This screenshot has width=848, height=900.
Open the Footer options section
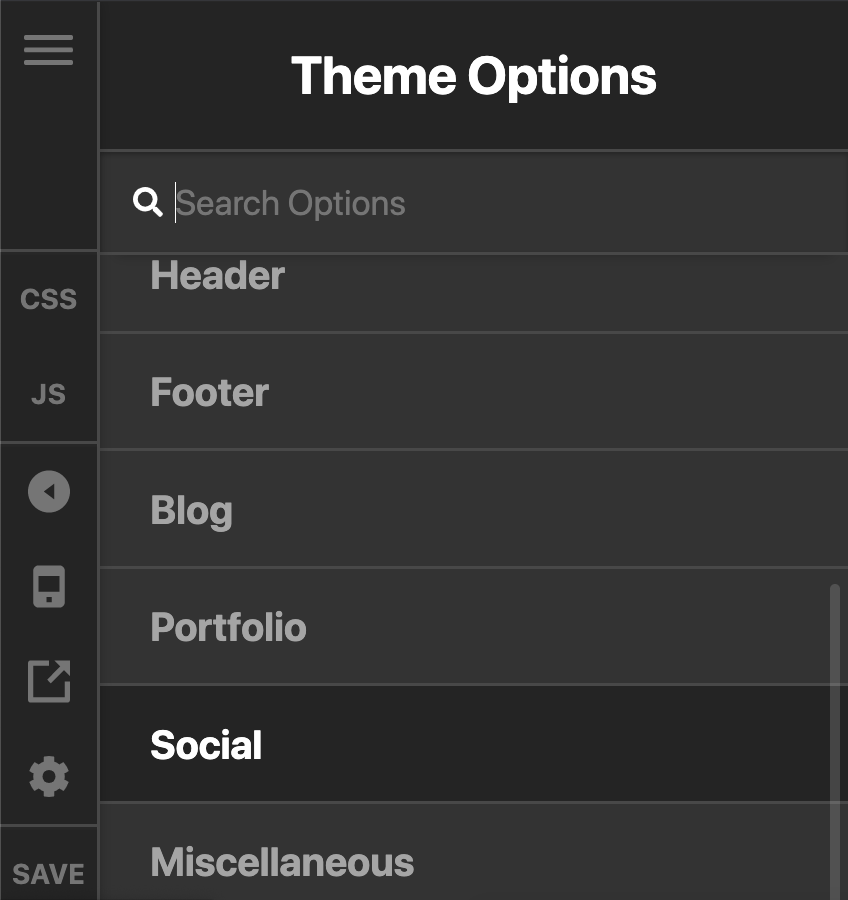coord(474,392)
